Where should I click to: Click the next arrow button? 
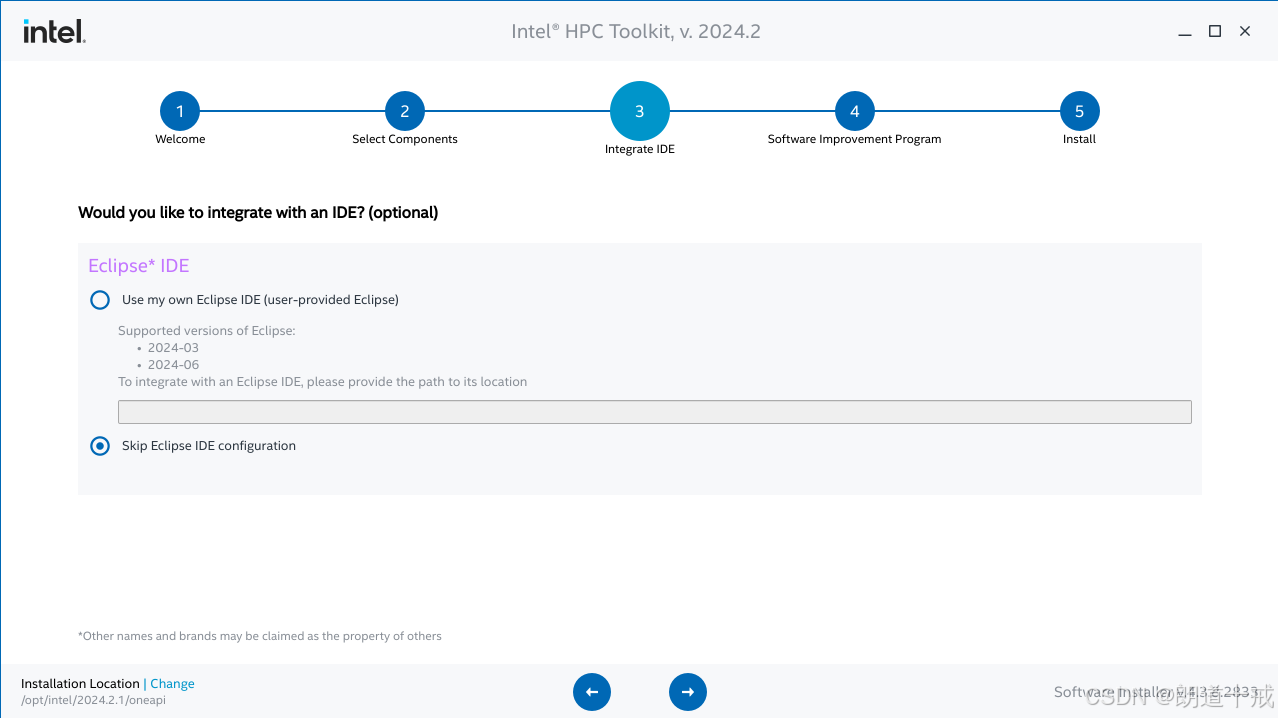tap(688, 692)
